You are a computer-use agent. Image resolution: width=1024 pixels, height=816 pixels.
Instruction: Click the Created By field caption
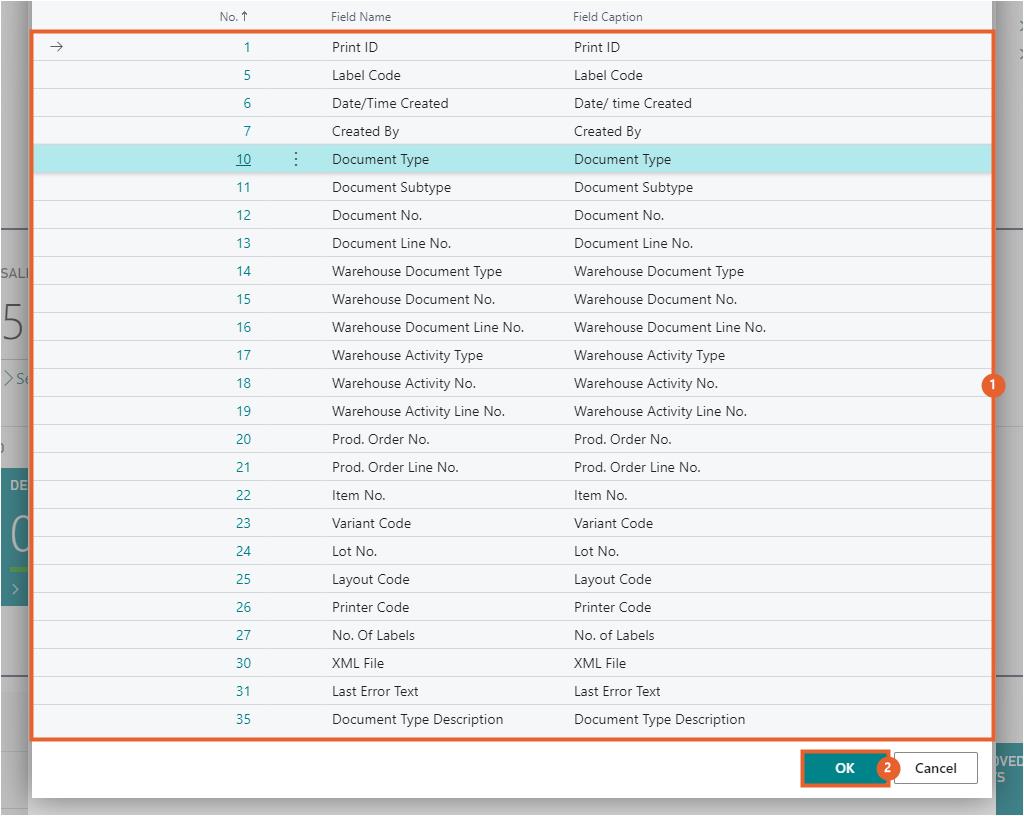607,131
